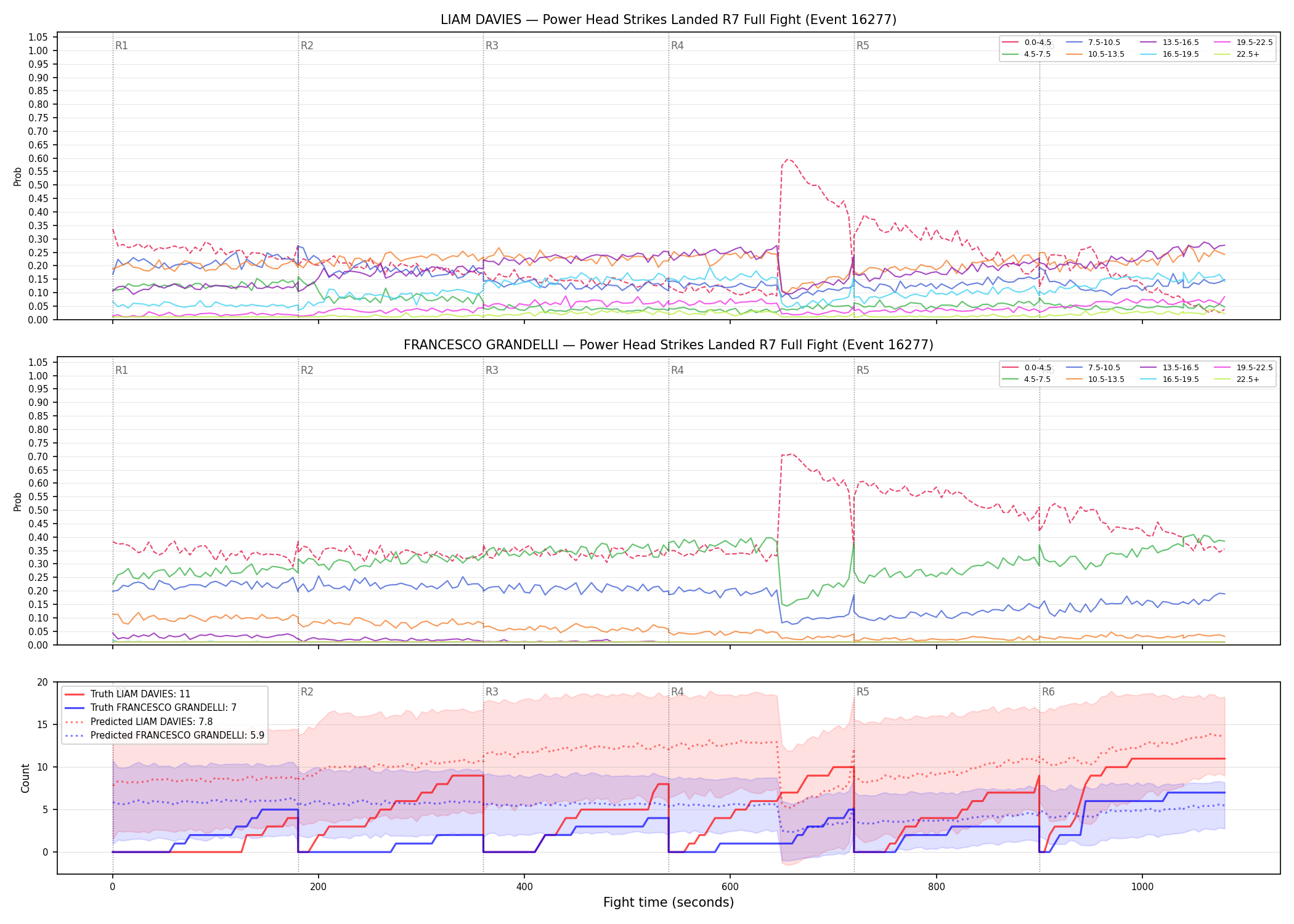Click the 'Truth LIAM DAVIES: 11' legend entry
The height and width of the screenshot is (924, 1294).
point(128,694)
